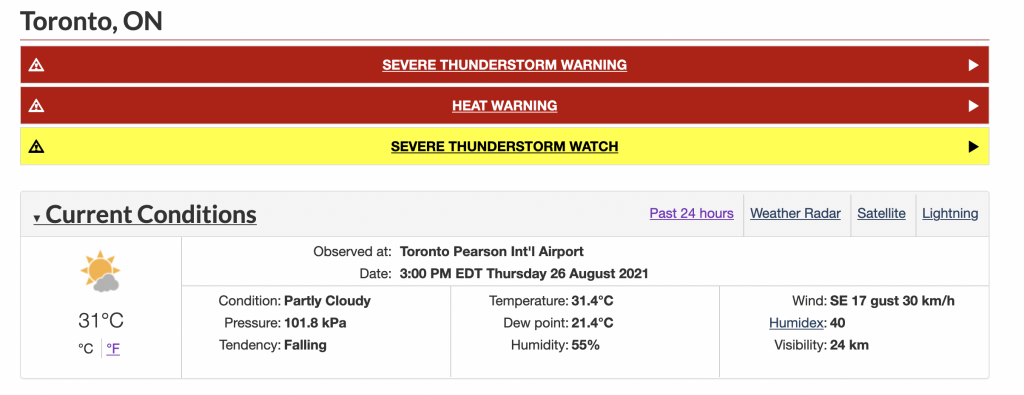
Task: Open the SEVERE THUNDERSTORM WATCH text link
Action: point(505,146)
